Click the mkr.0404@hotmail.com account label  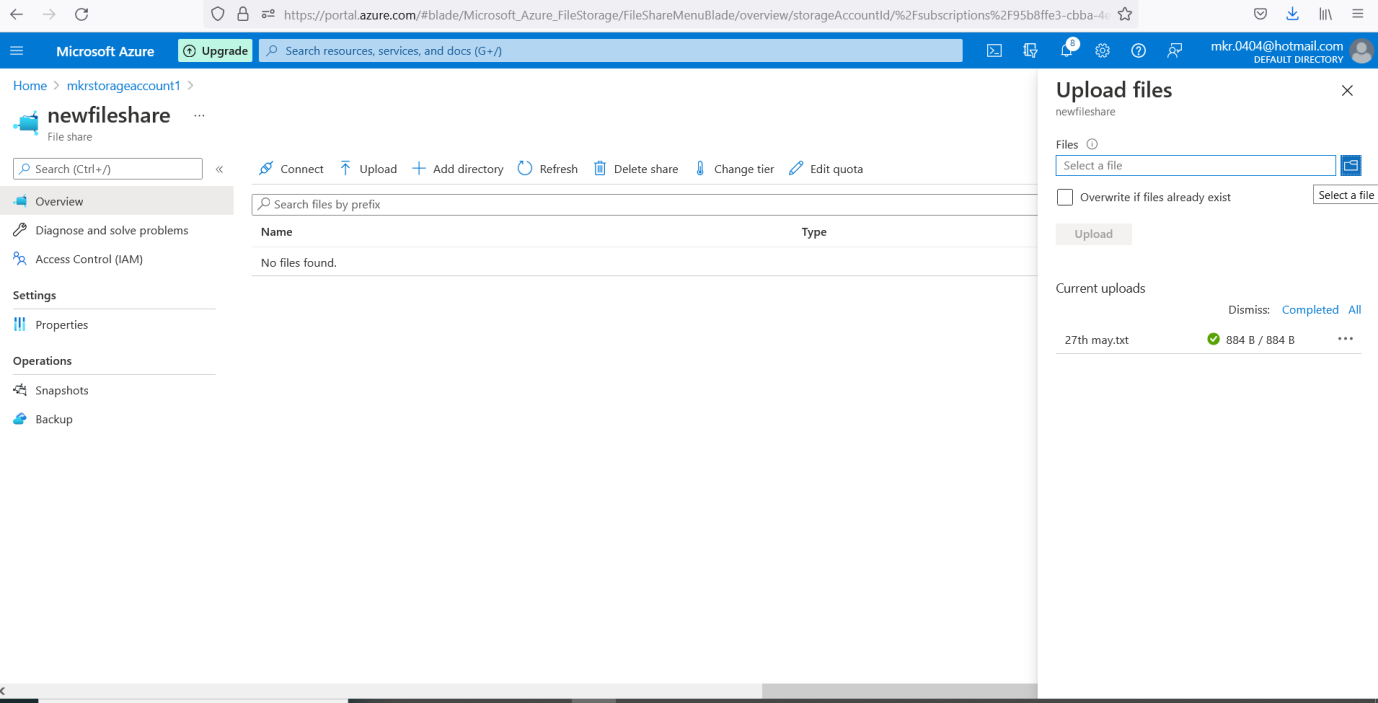(1277, 46)
